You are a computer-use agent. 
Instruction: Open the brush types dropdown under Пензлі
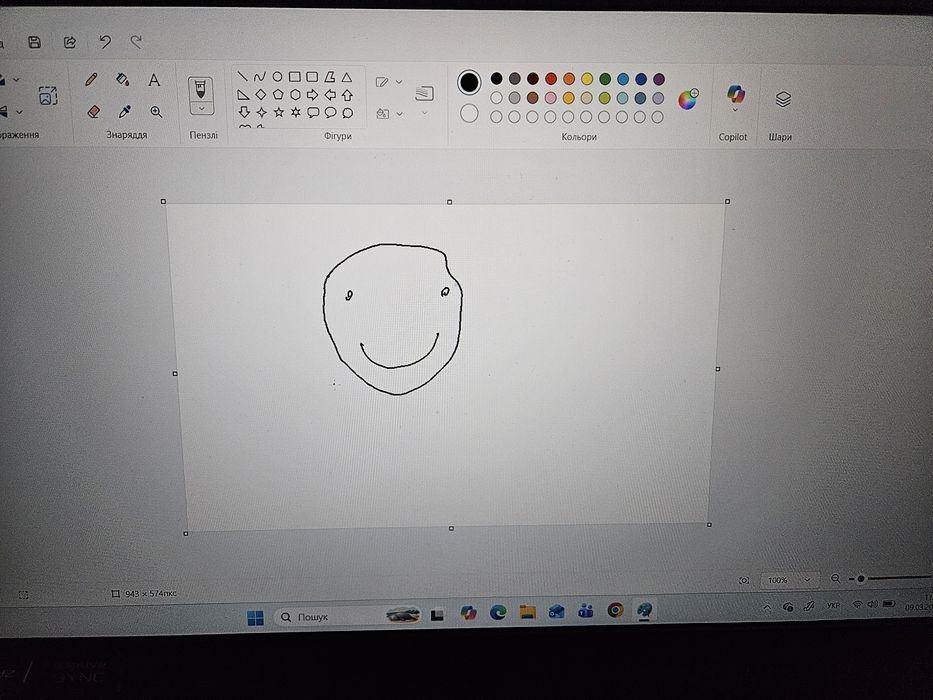[x=201, y=109]
